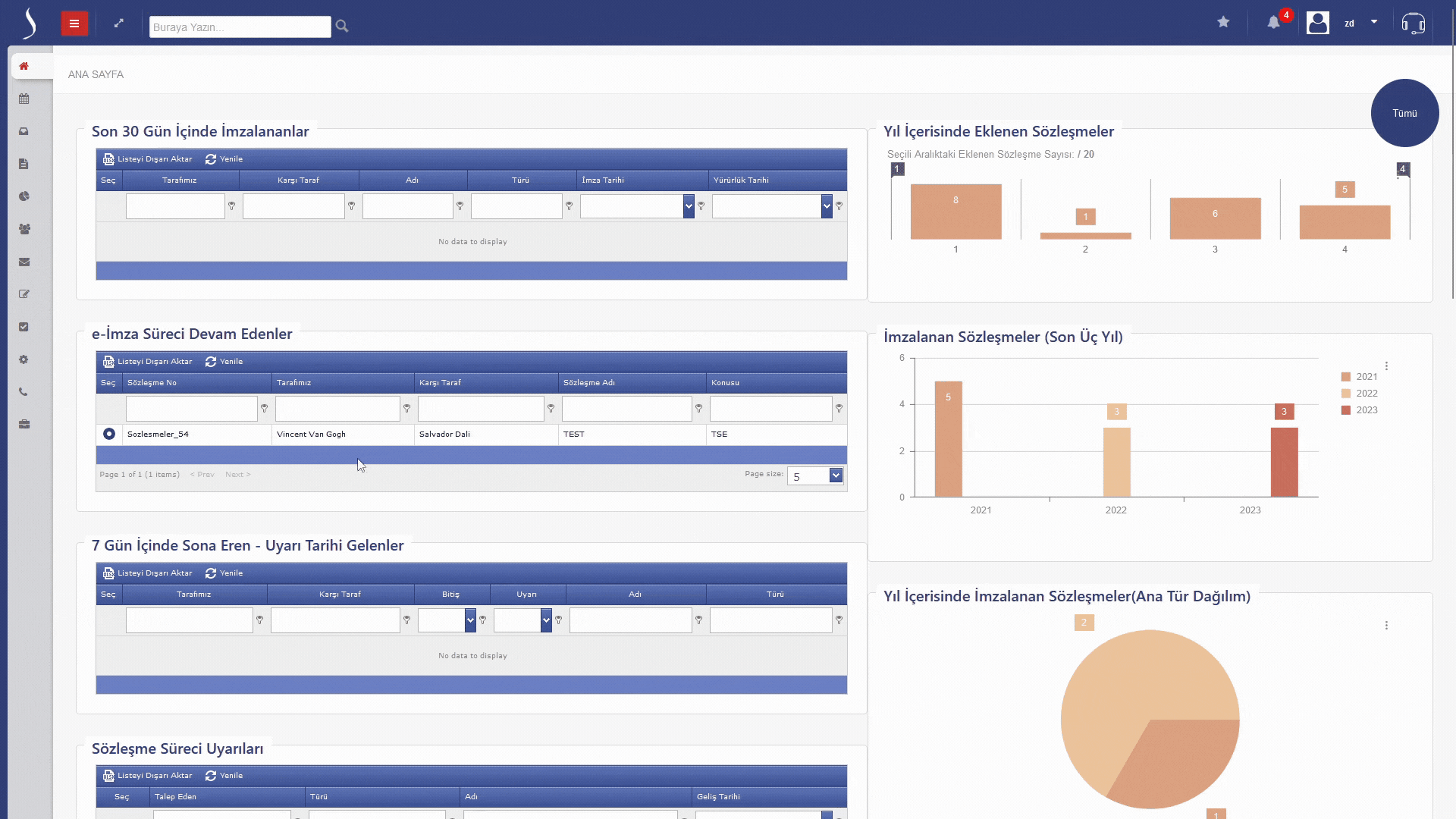Click the pie chart reports sidebar icon
Image resolution: width=1456 pixels, height=819 pixels.
tap(24, 196)
